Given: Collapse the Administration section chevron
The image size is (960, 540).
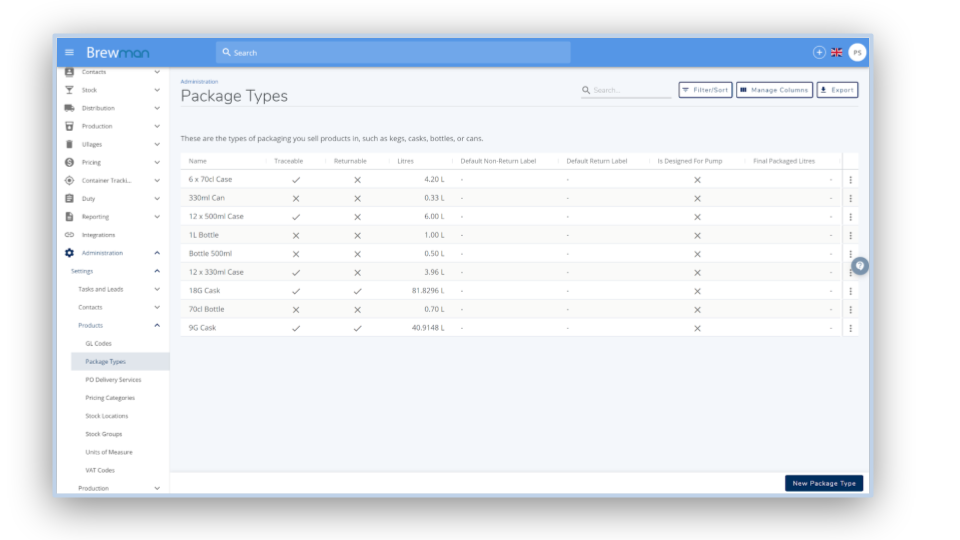Looking at the screenshot, I should (157, 253).
